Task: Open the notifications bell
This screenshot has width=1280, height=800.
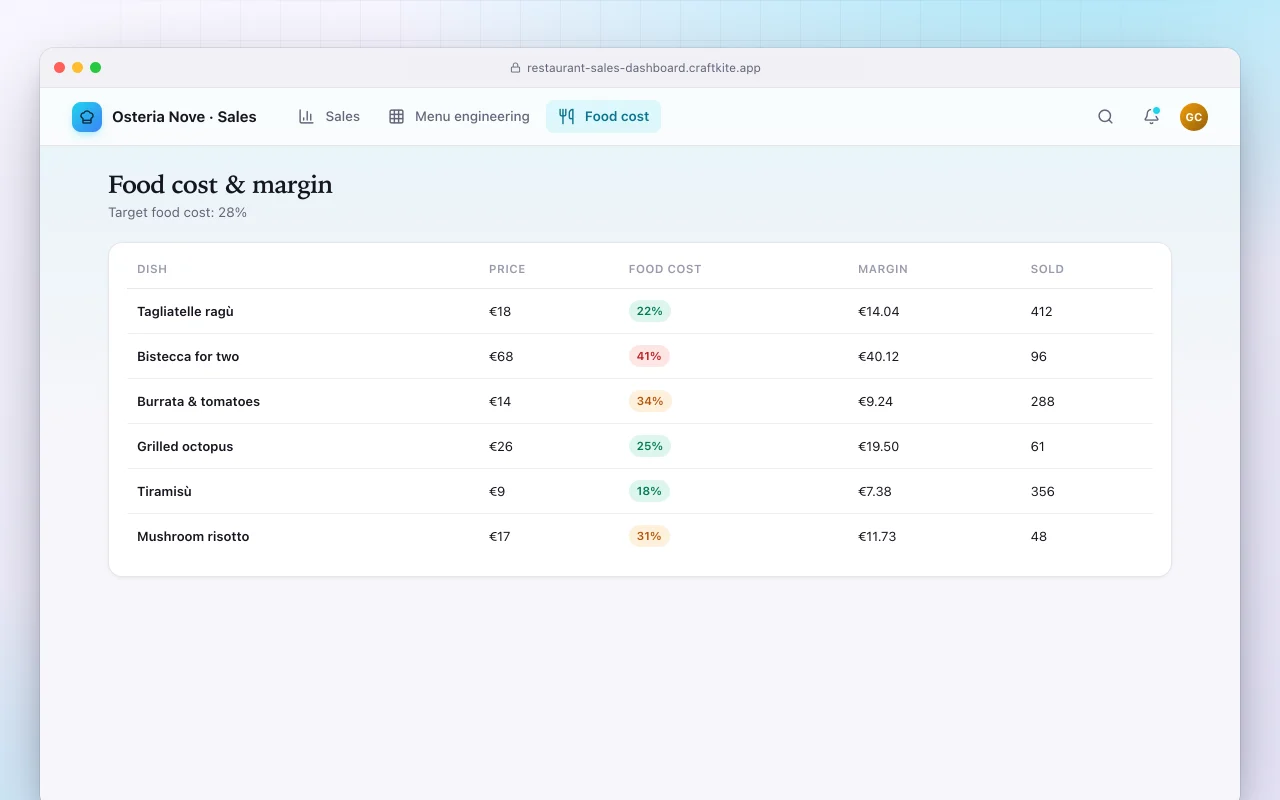Action: 1151,117
